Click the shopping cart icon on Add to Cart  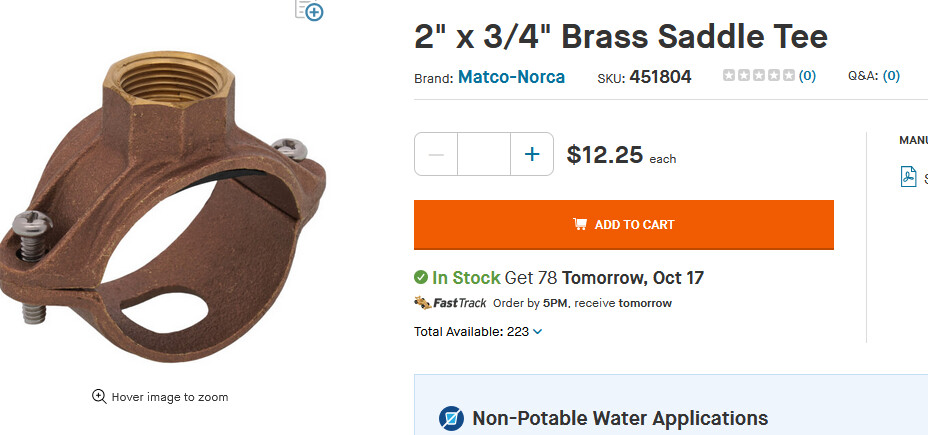580,224
